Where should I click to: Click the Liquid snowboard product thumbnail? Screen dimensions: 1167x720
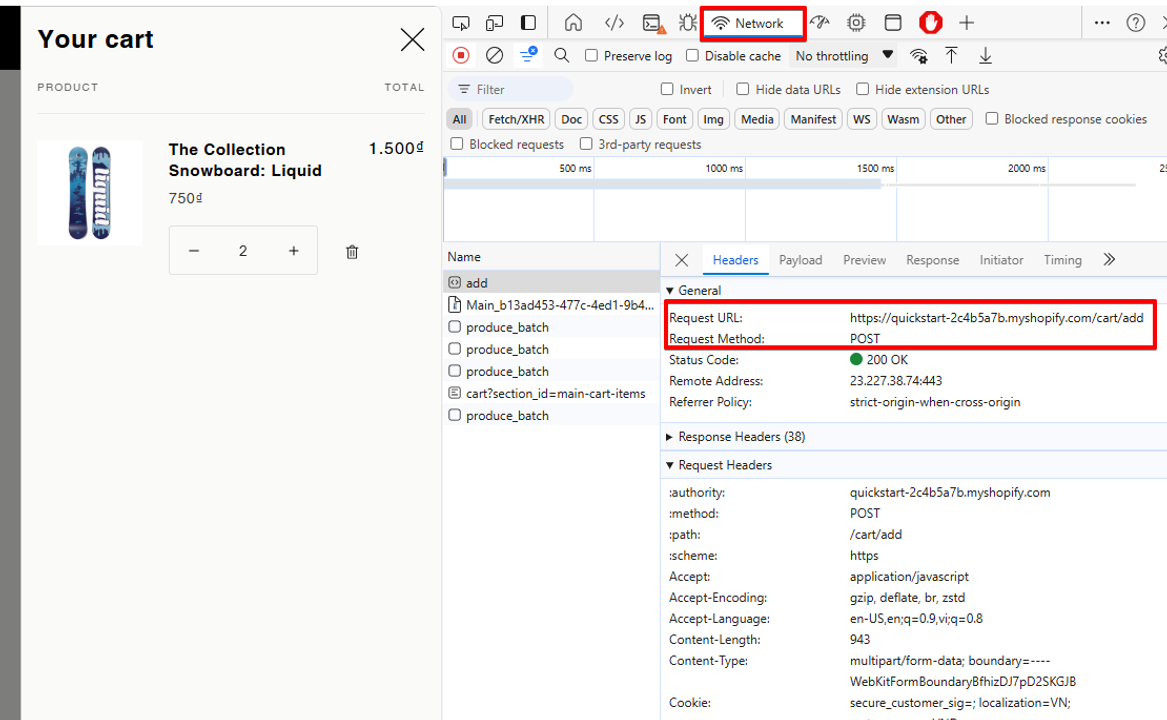[89, 193]
